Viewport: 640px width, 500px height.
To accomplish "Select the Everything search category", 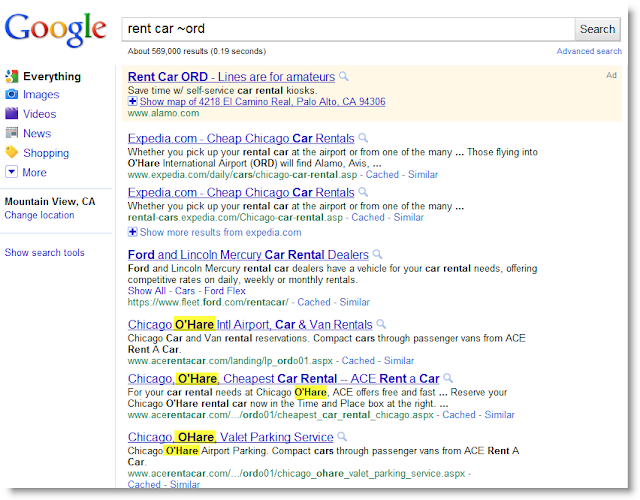I will [52, 76].
